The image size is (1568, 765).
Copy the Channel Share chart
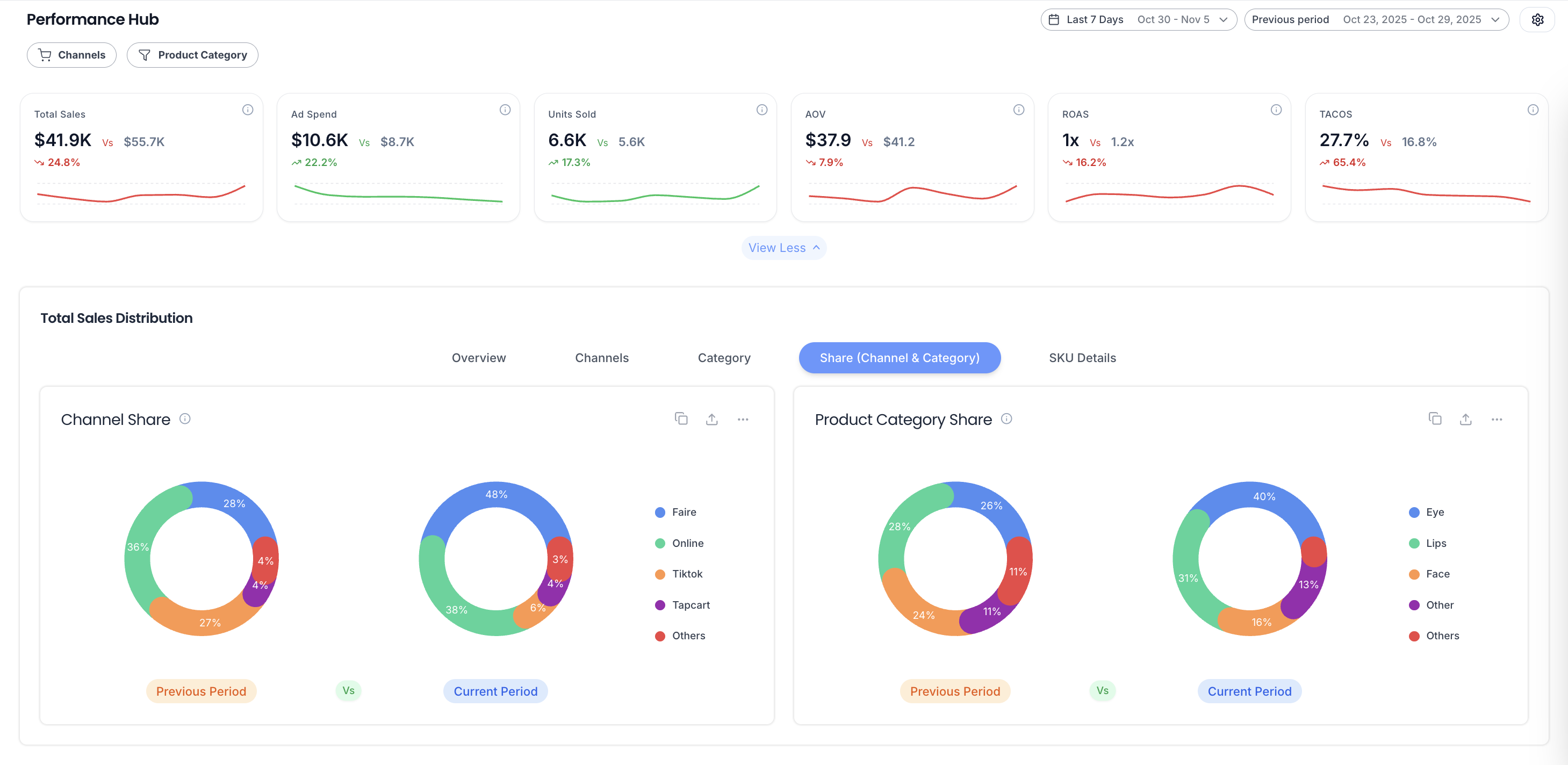tap(681, 418)
